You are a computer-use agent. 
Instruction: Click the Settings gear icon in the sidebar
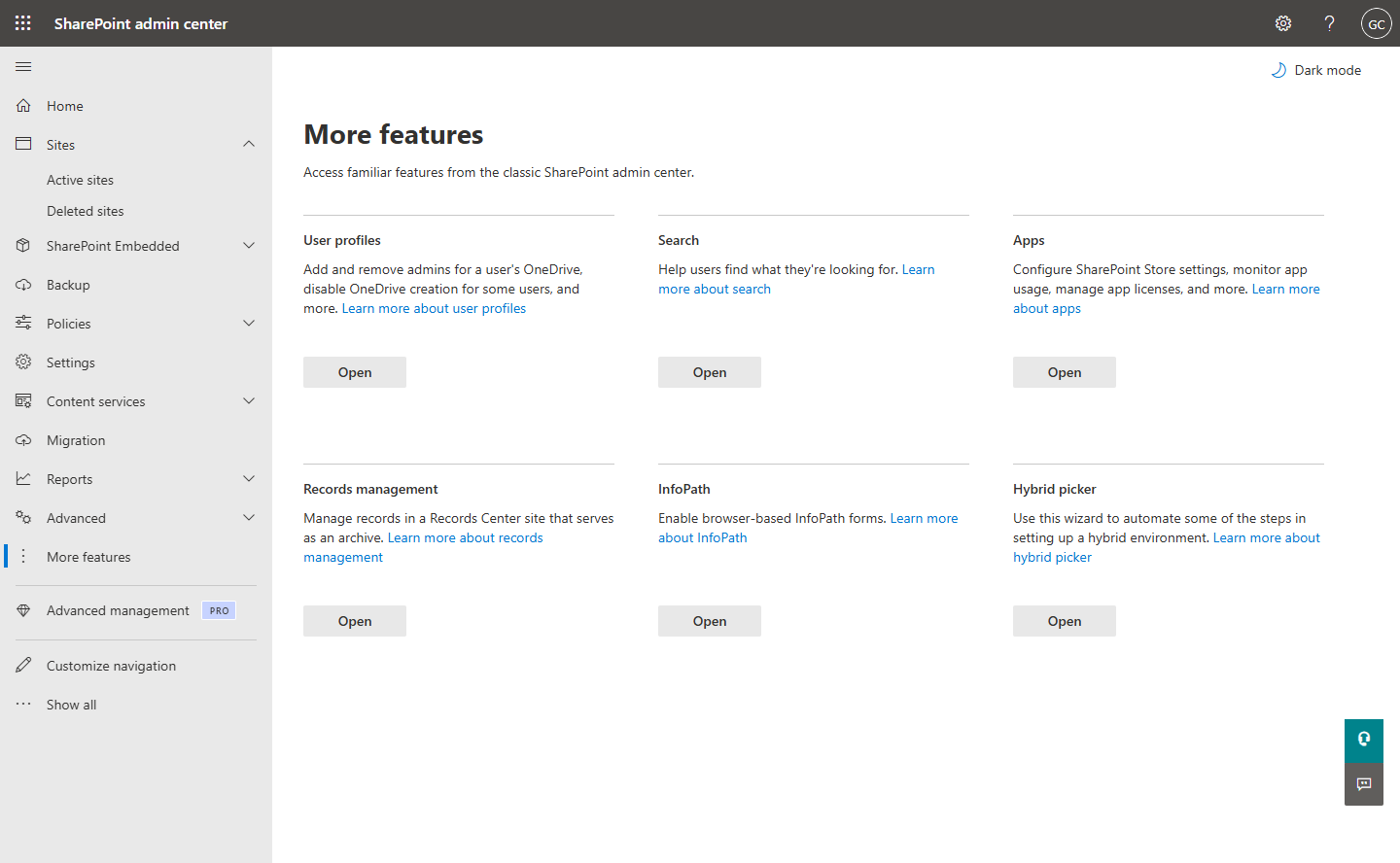click(x=23, y=362)
